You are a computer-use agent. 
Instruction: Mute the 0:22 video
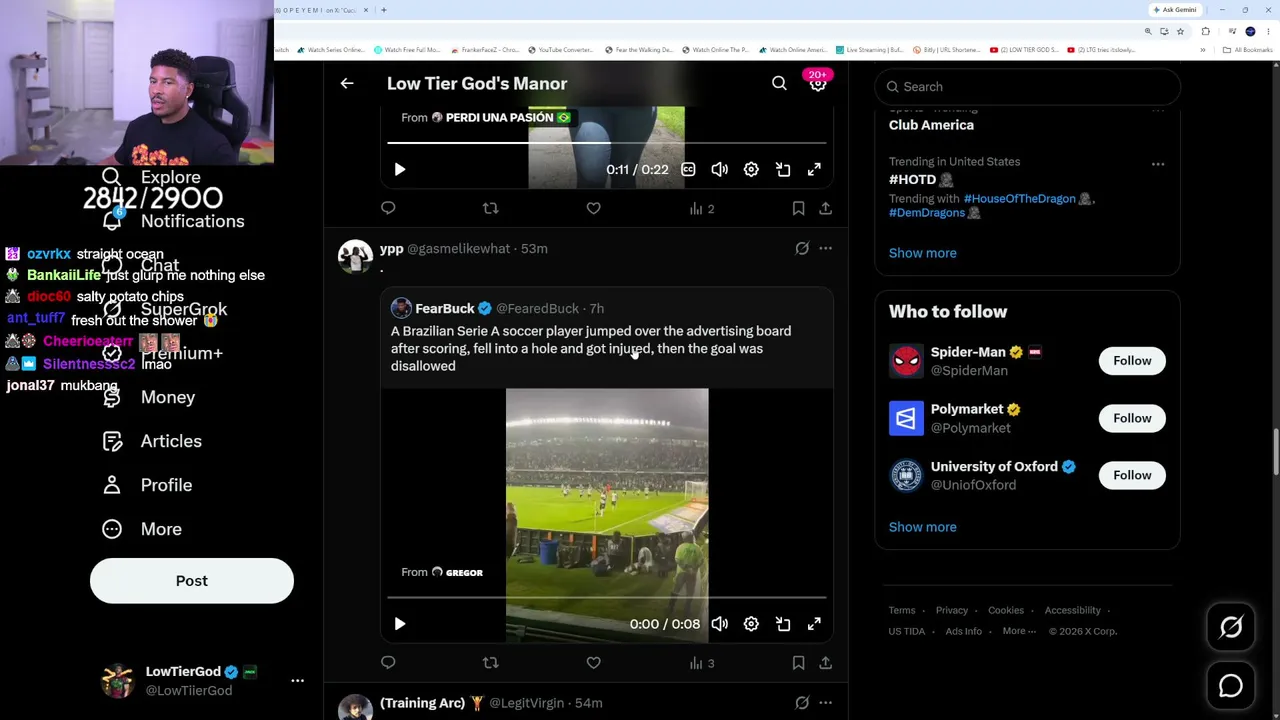tap(719, 170)
